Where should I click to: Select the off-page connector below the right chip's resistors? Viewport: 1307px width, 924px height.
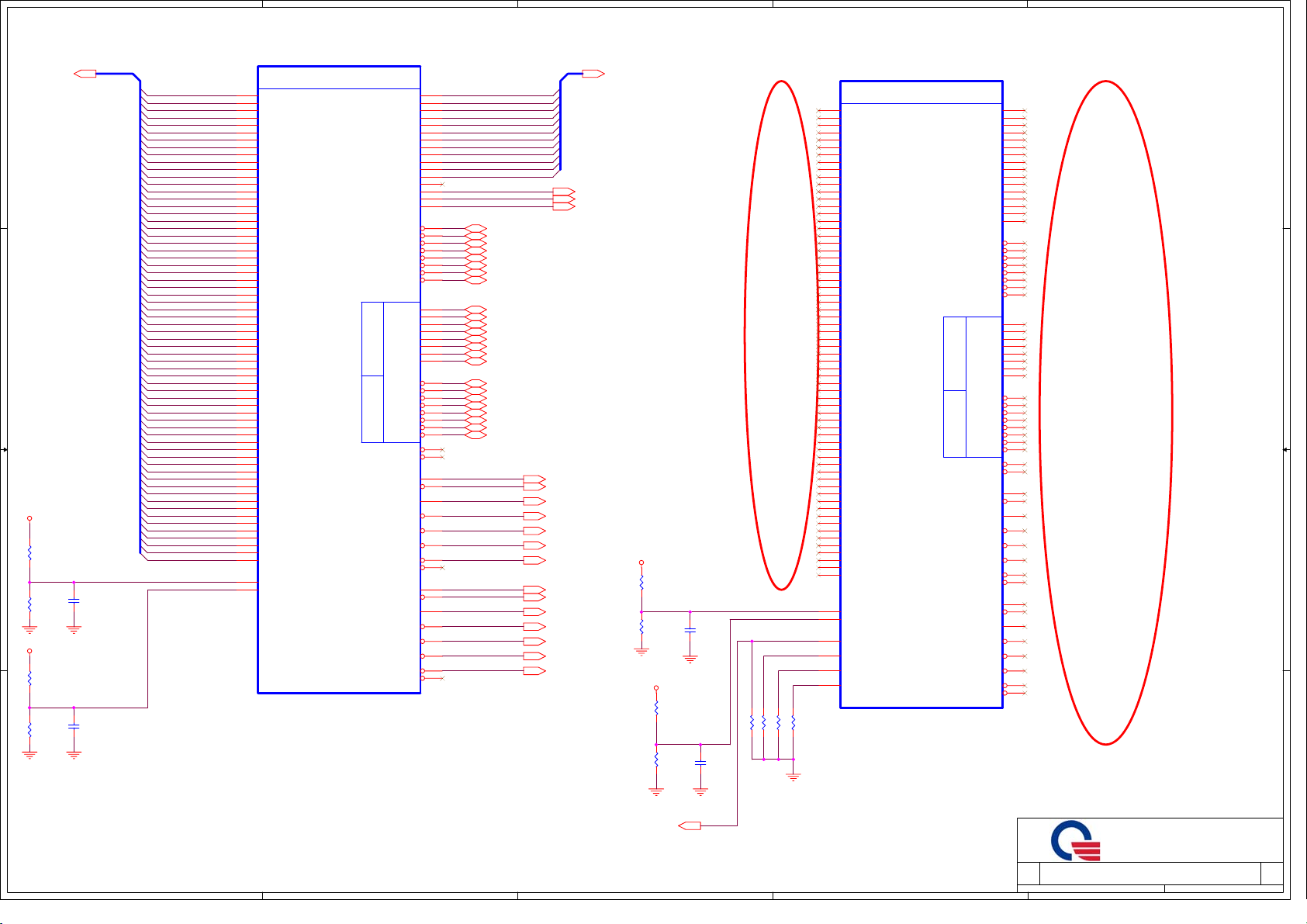coord(690,825)
